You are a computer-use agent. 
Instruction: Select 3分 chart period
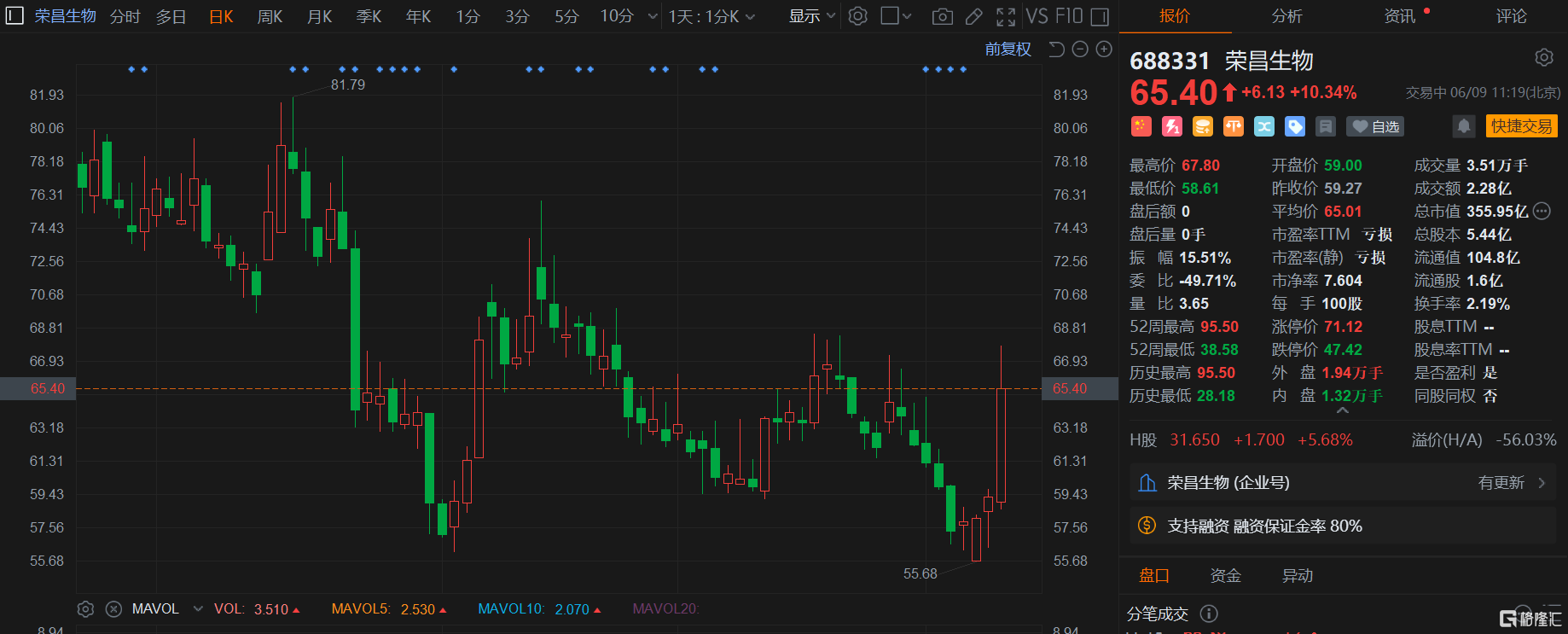[x=517, y=16]
